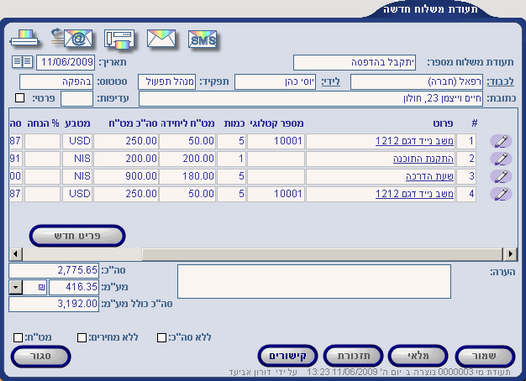
Task: Click the 180.00 unit price in row 3
Action: tap(187, 176)
